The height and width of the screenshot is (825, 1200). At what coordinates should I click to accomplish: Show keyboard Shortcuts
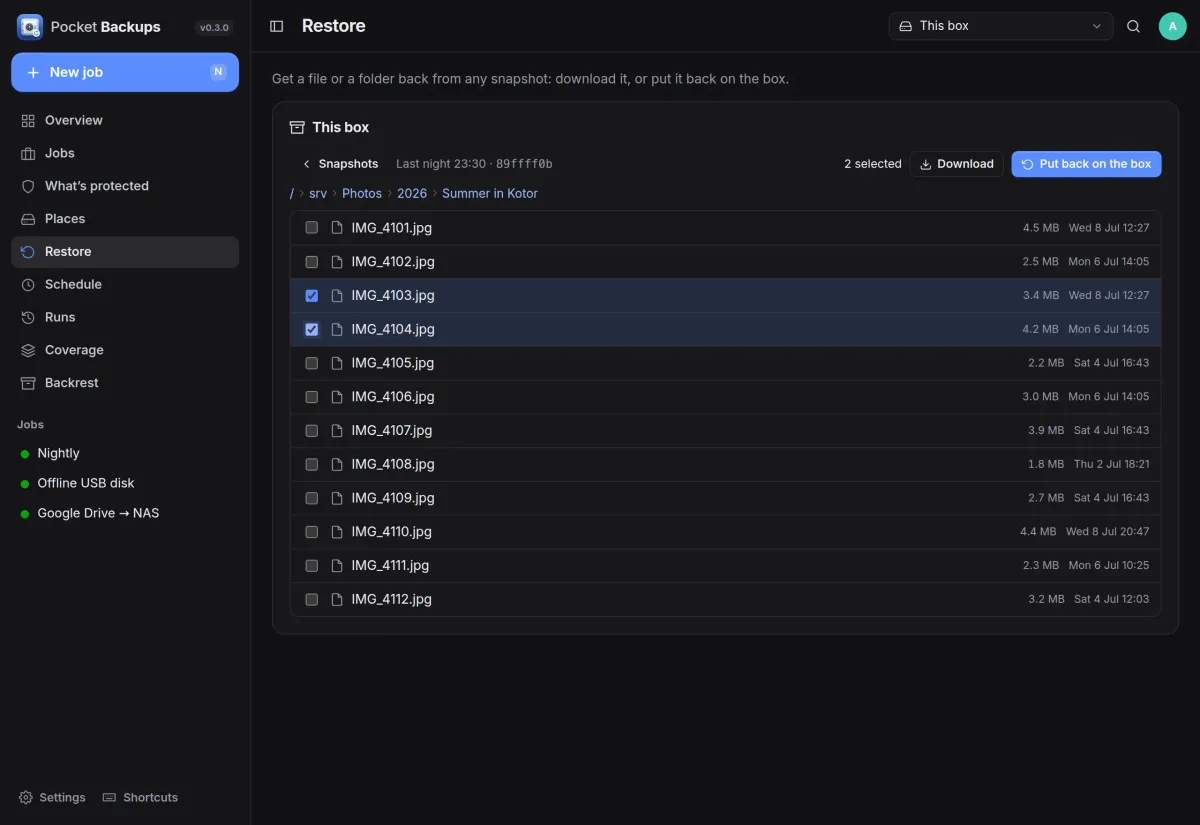pyautogui.click(x=140, y=798)
